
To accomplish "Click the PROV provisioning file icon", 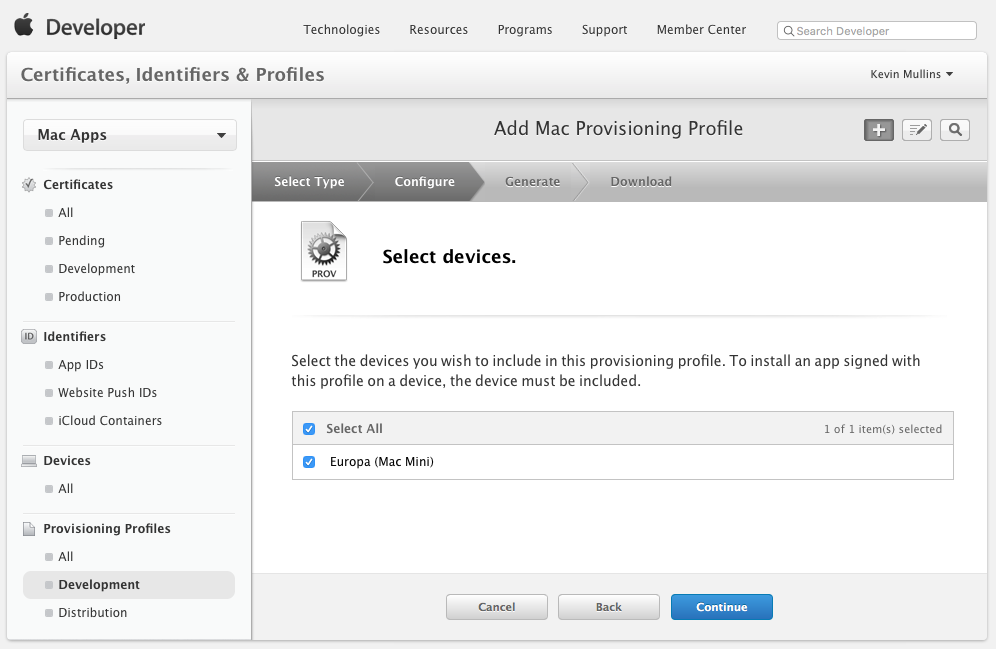I will pos(324,251).
